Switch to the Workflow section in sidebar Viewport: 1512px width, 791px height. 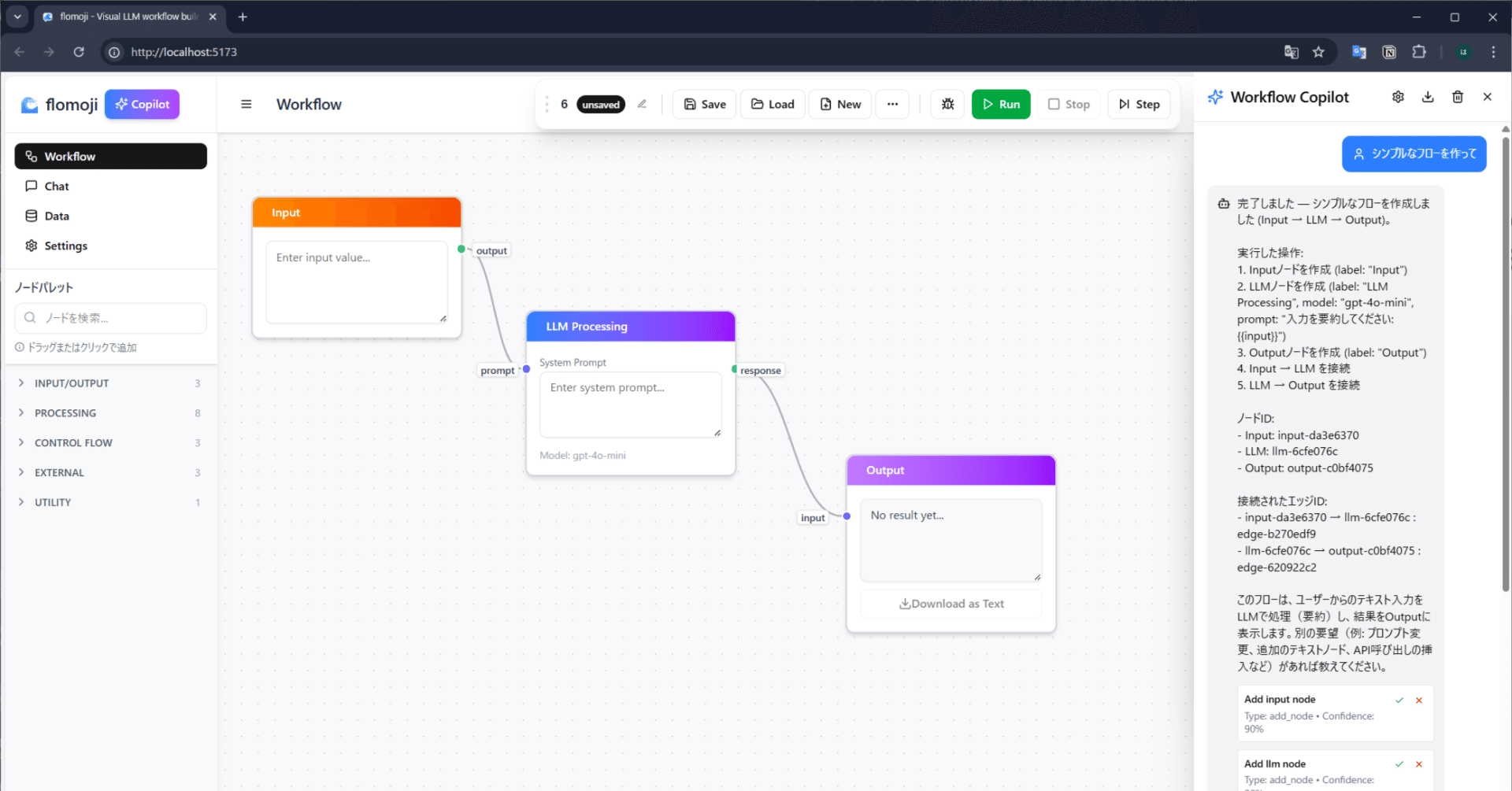coord(70,156)
